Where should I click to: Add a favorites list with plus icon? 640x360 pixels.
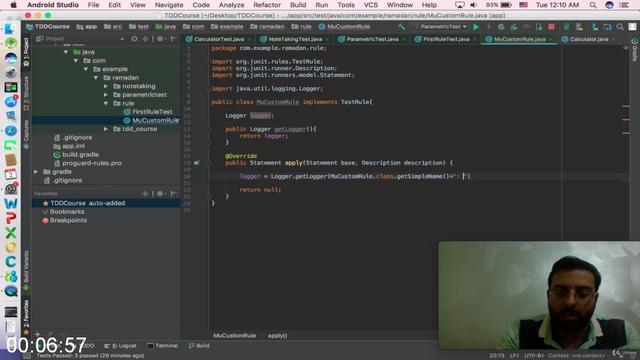point(37,335)
